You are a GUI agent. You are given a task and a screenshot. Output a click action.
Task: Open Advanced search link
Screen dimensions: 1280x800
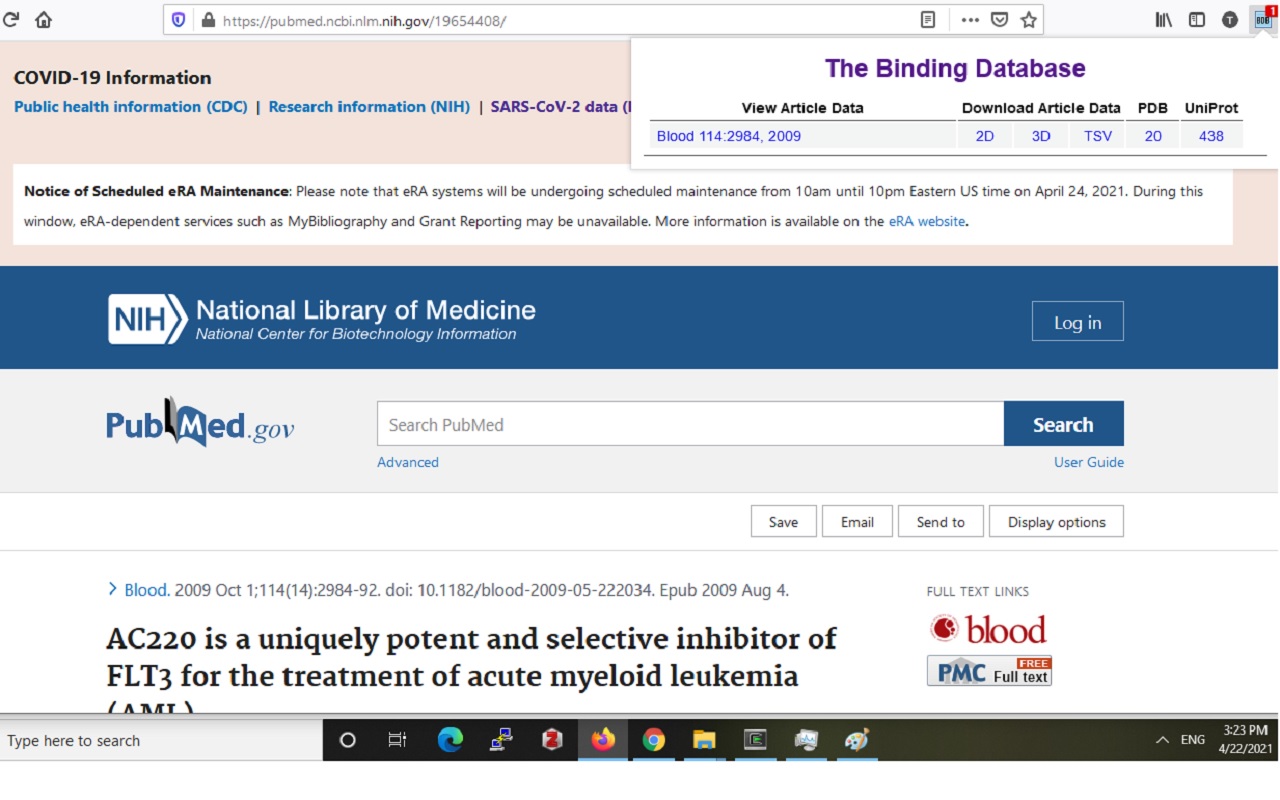pyautogui.click(x=408, y=462)
